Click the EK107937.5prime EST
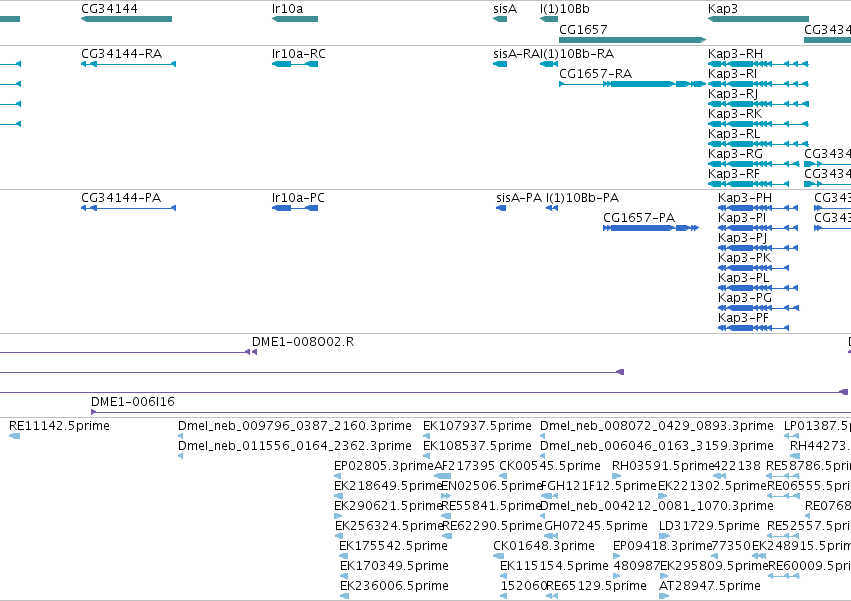 426,436
